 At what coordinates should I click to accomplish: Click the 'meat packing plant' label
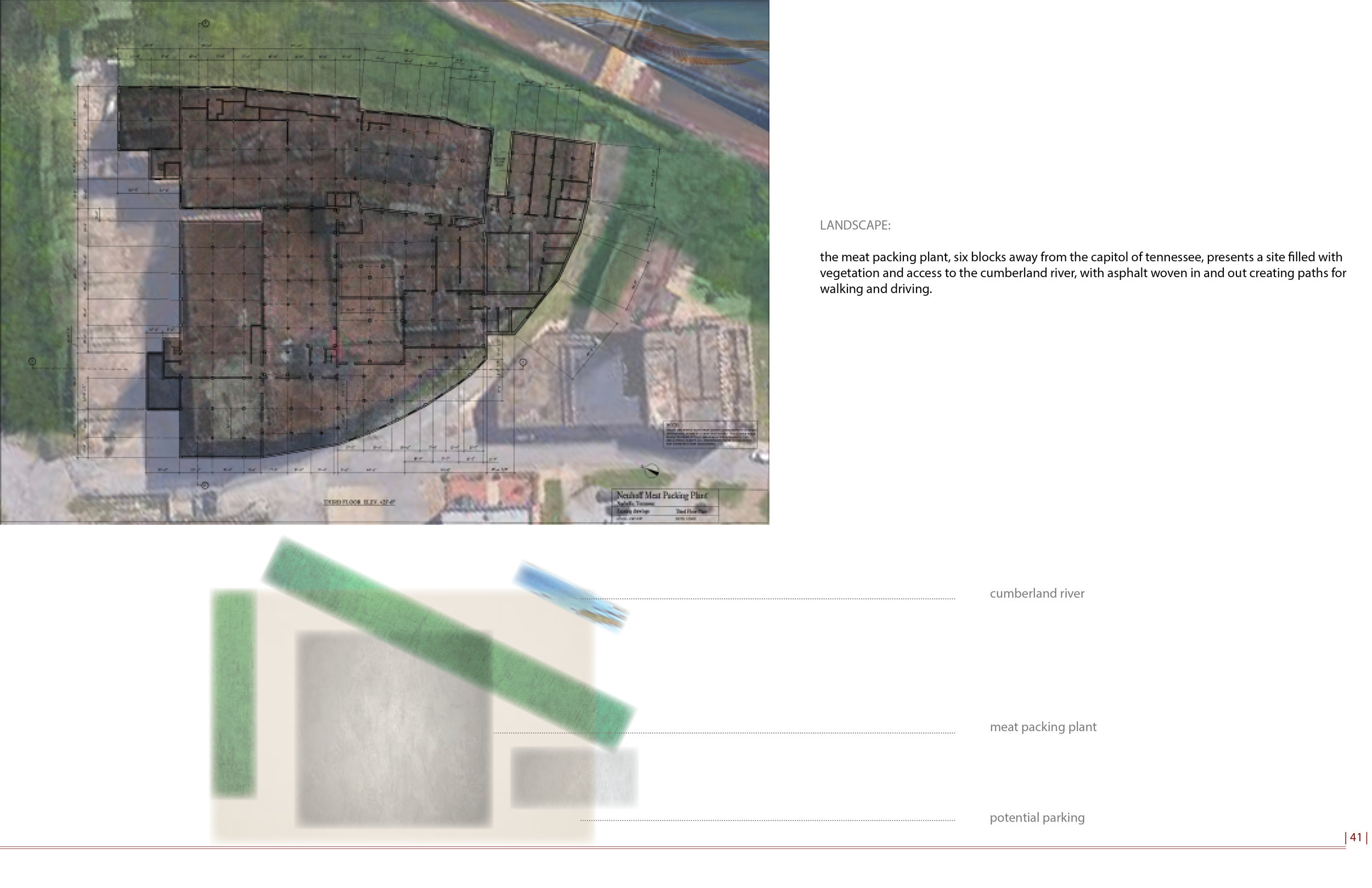(x=1042, y=727)
